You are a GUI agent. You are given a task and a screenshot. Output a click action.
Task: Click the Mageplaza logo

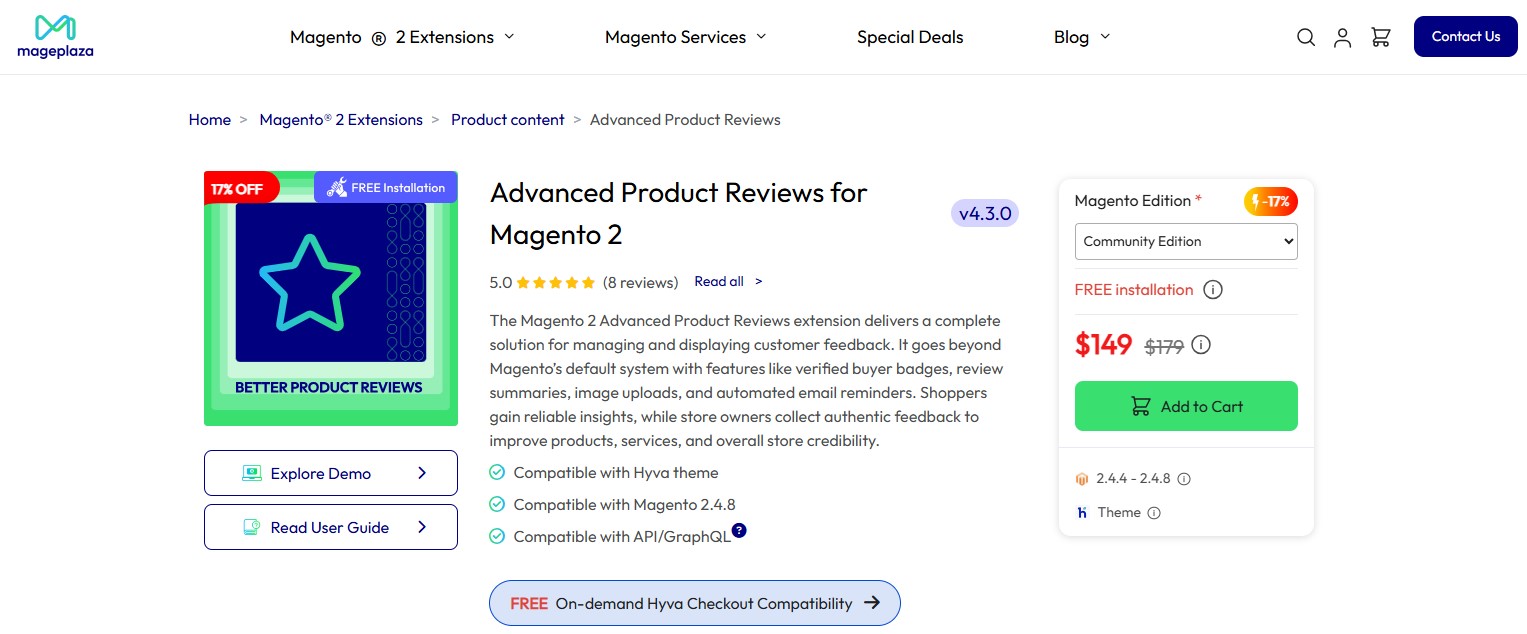tap(55, 36)
